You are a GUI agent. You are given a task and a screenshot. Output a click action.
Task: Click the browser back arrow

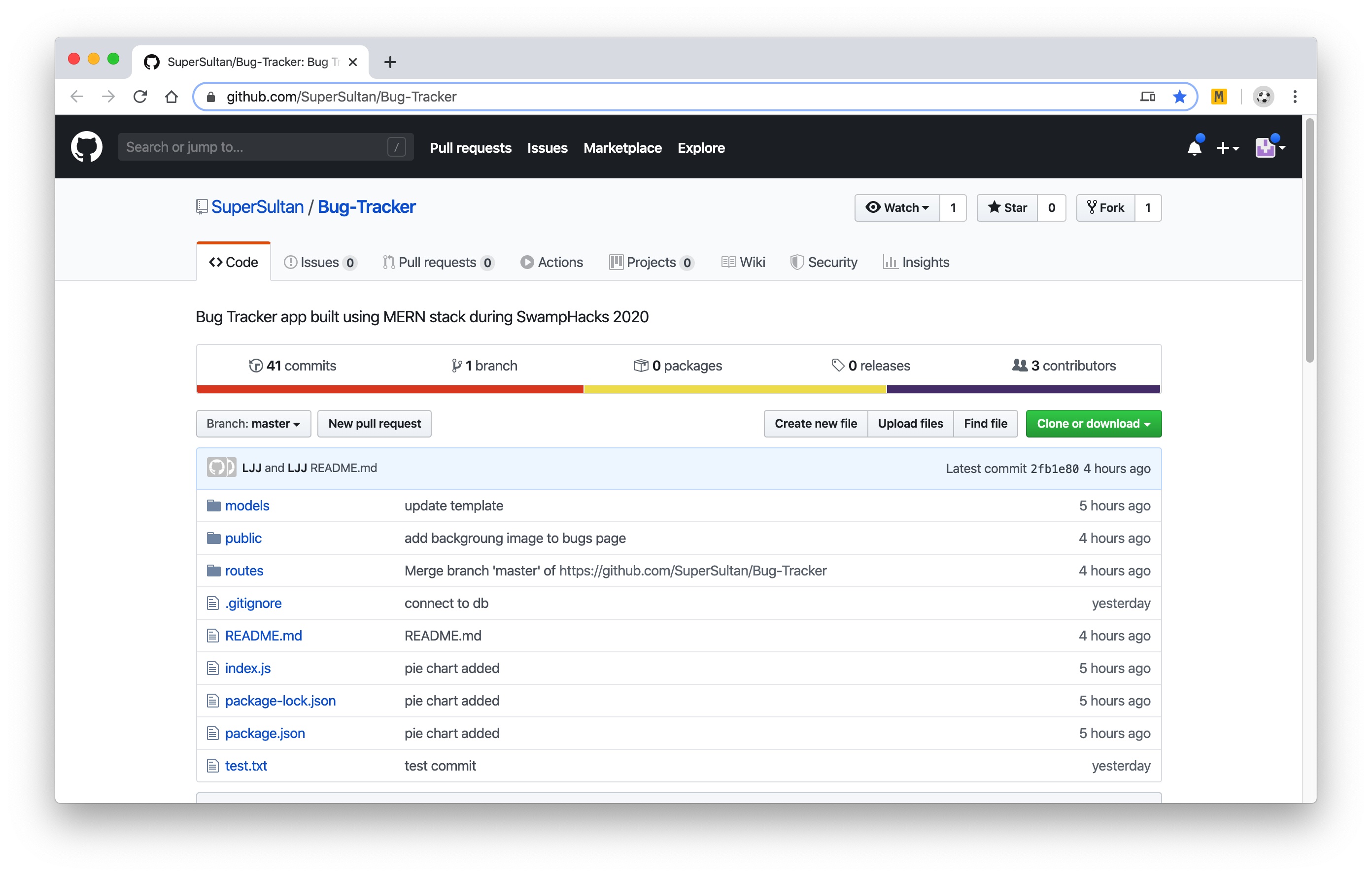(77, 97)
